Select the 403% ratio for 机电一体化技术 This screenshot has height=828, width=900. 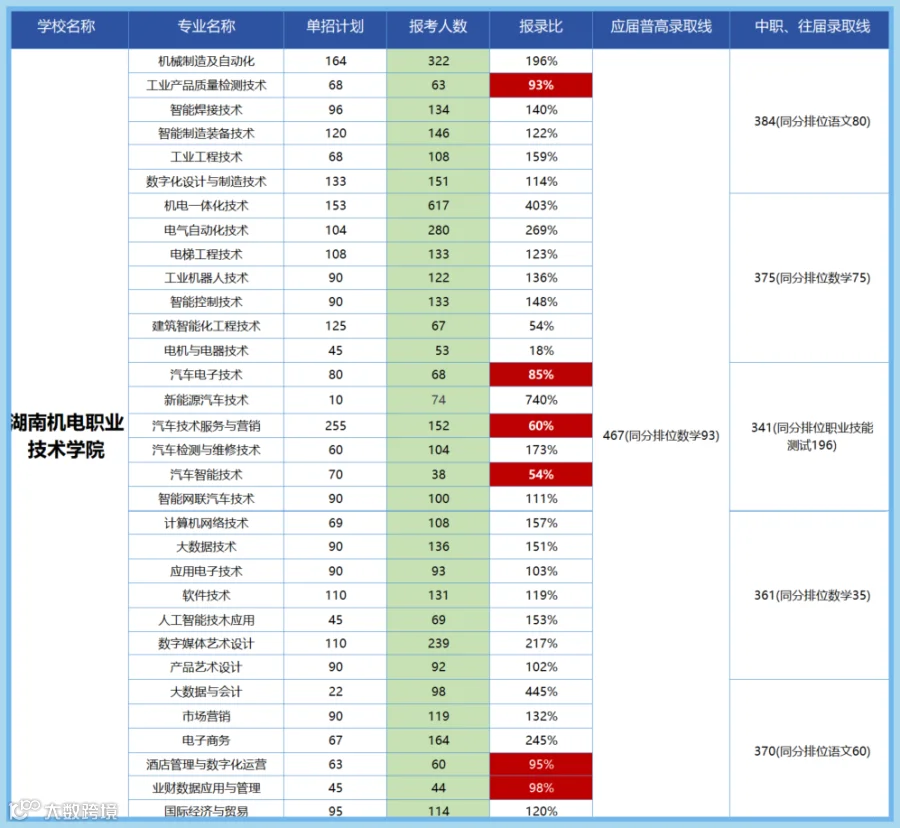(541, 205)
